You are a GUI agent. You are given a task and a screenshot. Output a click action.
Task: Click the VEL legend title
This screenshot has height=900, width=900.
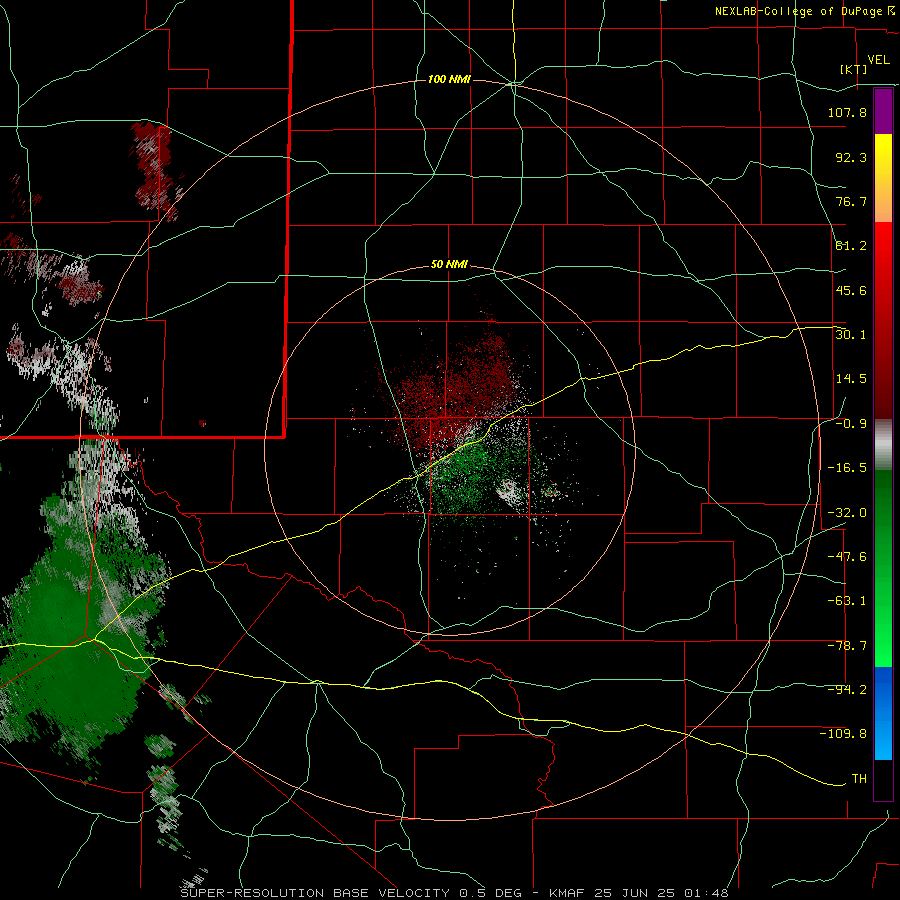(878, 60)
